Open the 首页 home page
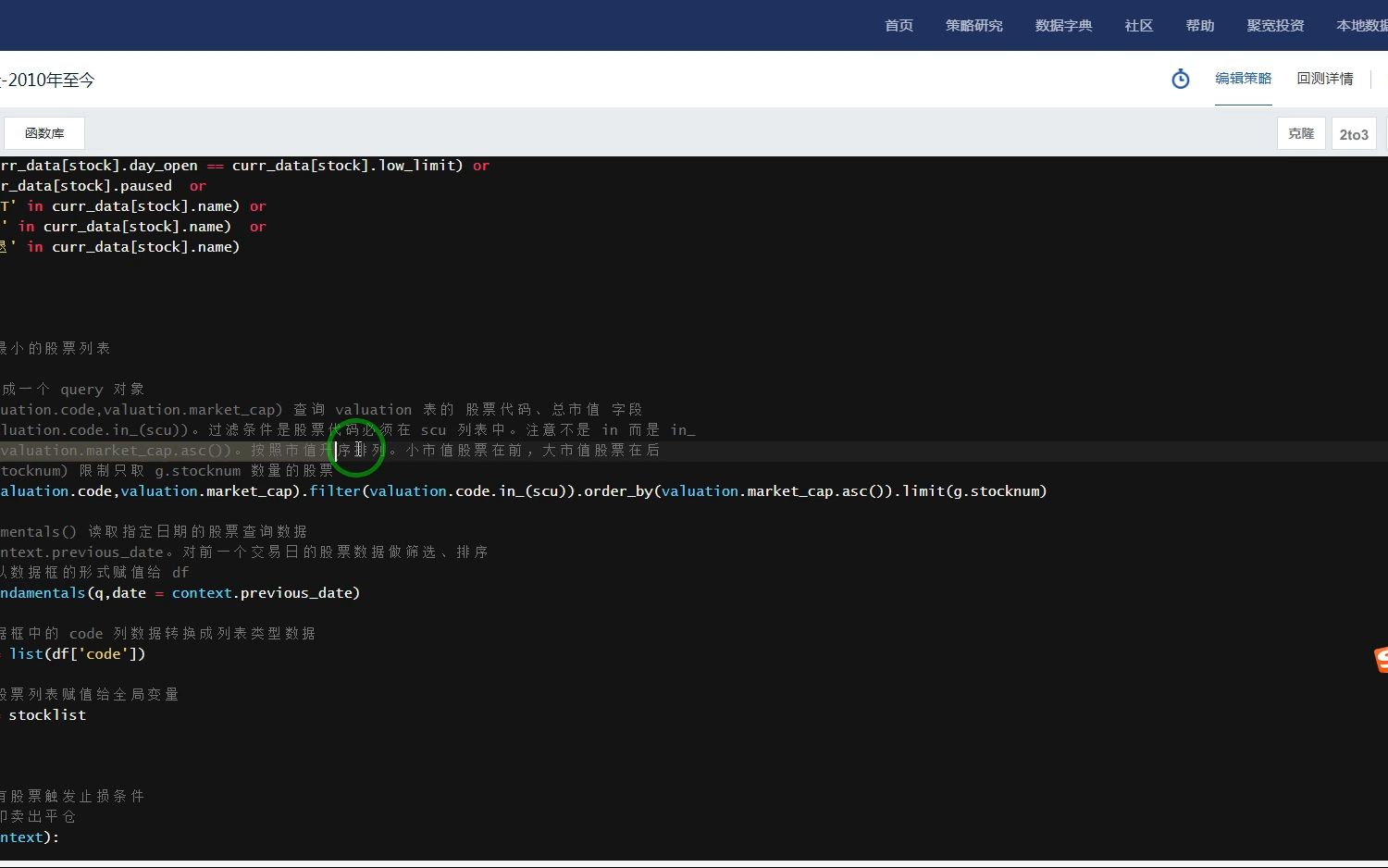This screenshot has height=868, width=1388. coord(898,26)
